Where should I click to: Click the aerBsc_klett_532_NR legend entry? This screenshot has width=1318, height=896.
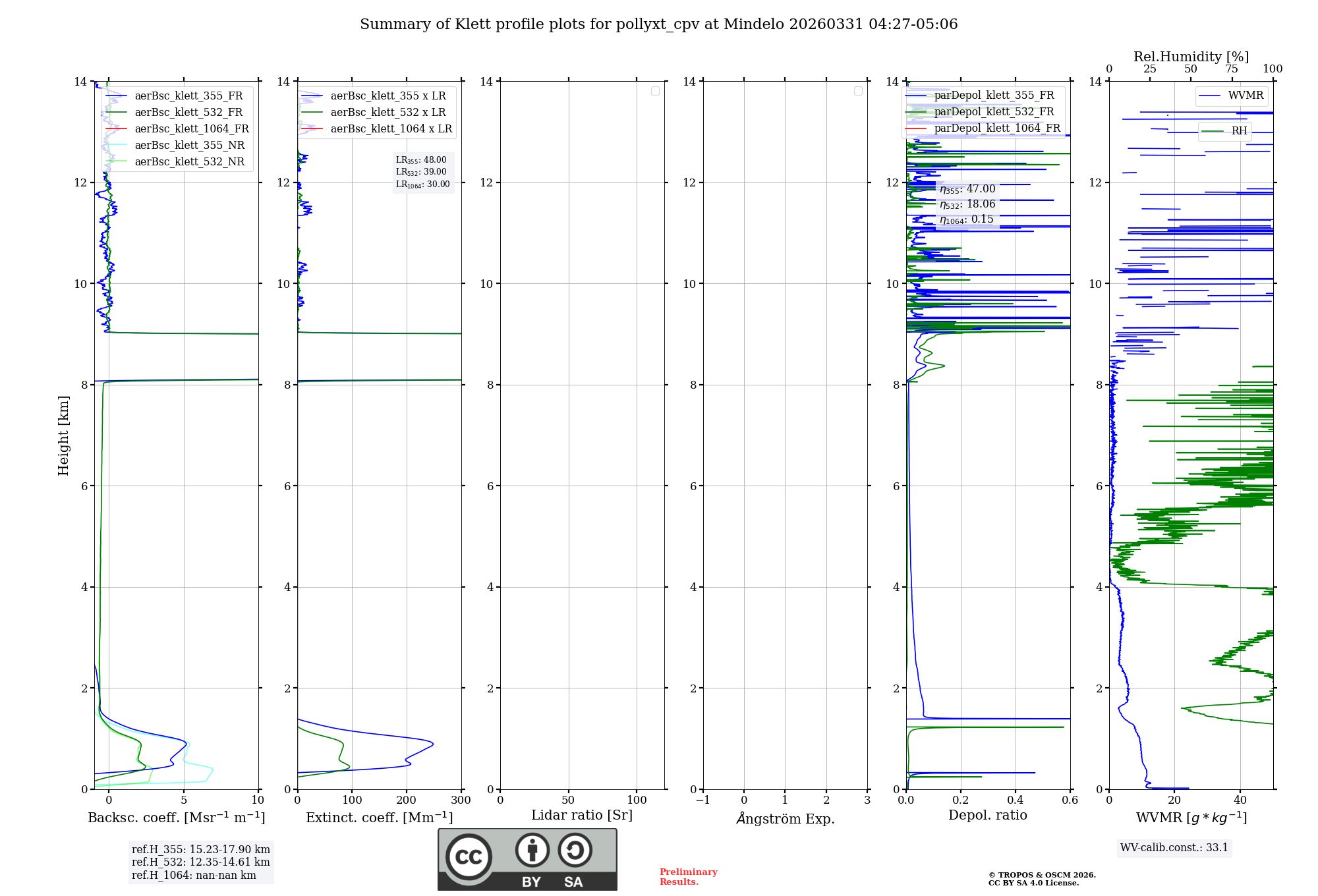tap(189, 162)
